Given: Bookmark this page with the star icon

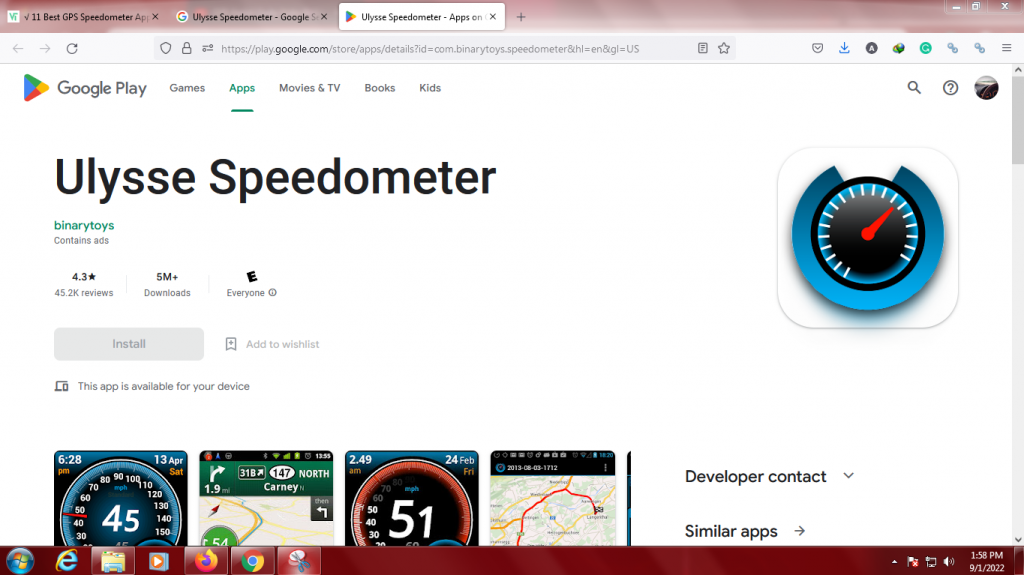Looking at the screenshot, I should pyautogui.click(x=724, y=48).
